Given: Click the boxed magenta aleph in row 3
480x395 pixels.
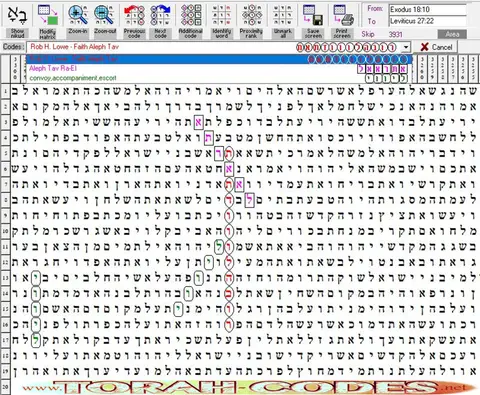Looking at the screenshot, I should (198, 122).
